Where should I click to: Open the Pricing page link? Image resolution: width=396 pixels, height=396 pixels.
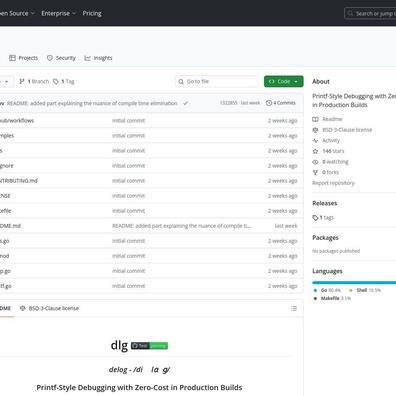pos(92,13)
